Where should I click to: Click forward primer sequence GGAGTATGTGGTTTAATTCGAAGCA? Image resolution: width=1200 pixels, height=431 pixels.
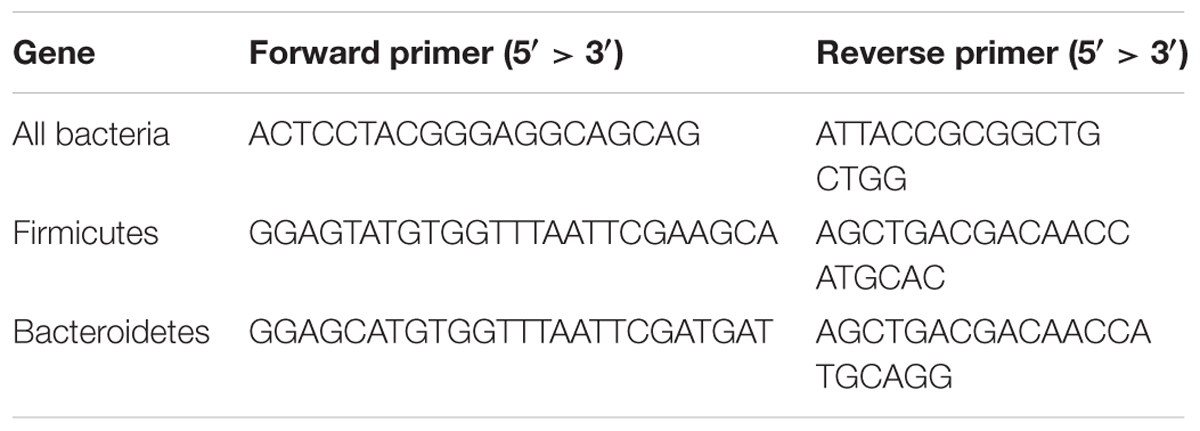coord(513,233)
